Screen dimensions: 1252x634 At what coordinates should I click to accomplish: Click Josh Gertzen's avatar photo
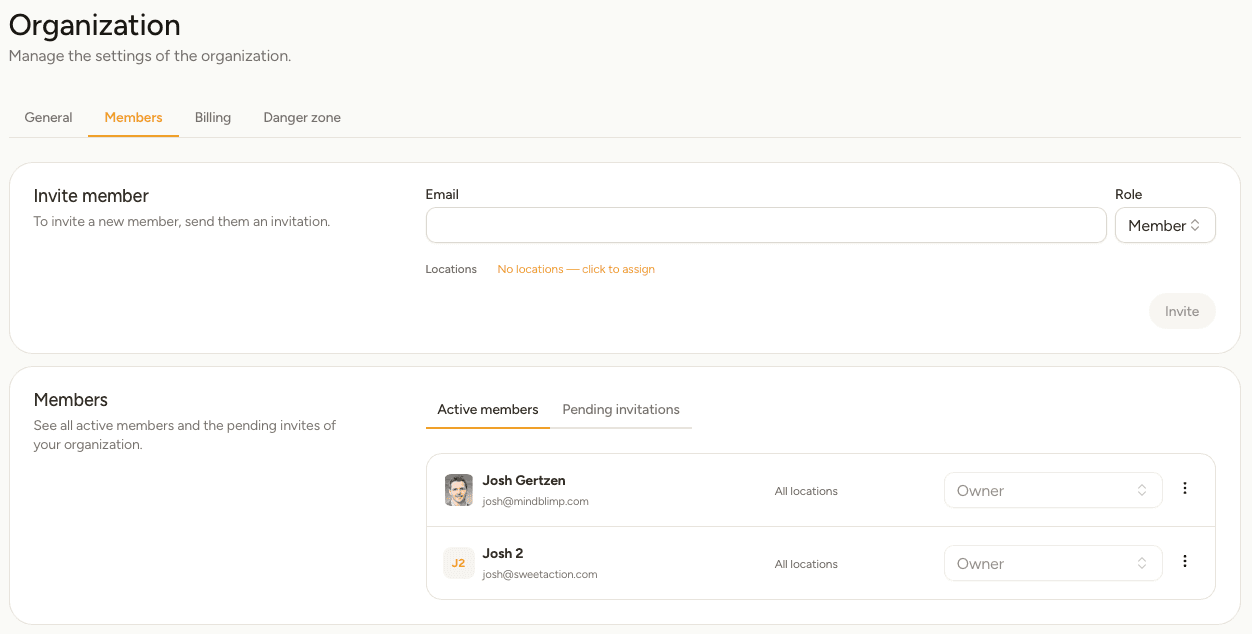459,490
